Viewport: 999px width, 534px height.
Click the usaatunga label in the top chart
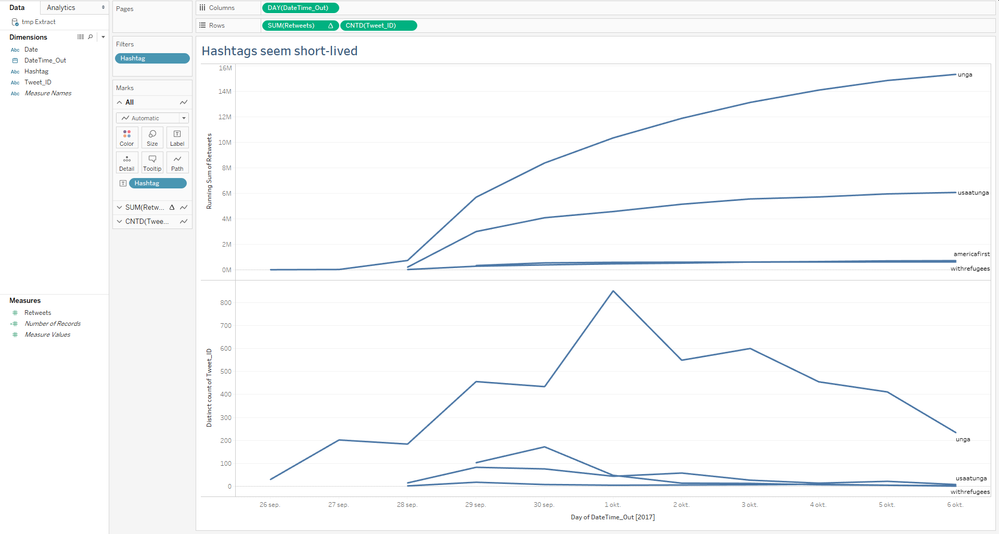(x=973, y=192)
